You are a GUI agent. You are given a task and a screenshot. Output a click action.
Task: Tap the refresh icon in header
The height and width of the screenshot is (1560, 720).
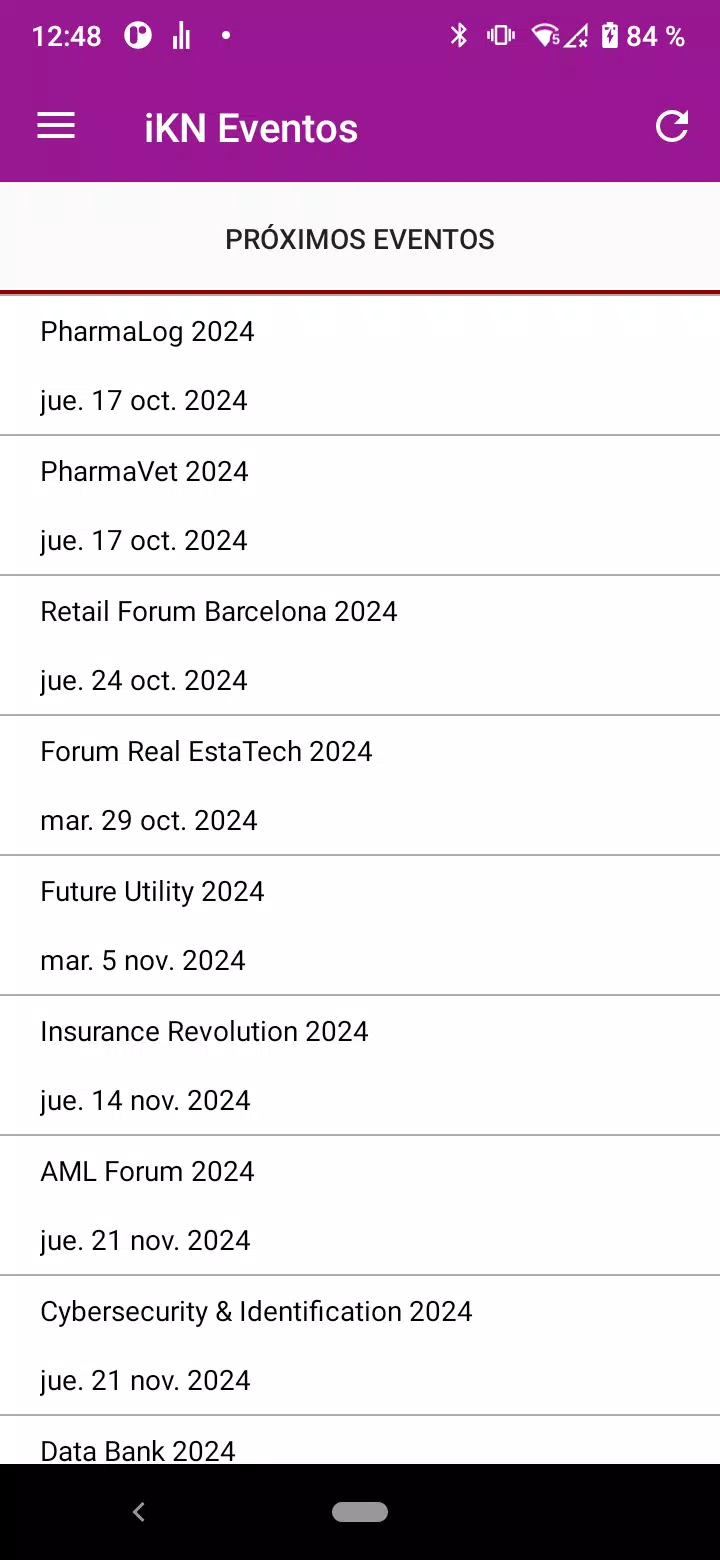point(672,127)
